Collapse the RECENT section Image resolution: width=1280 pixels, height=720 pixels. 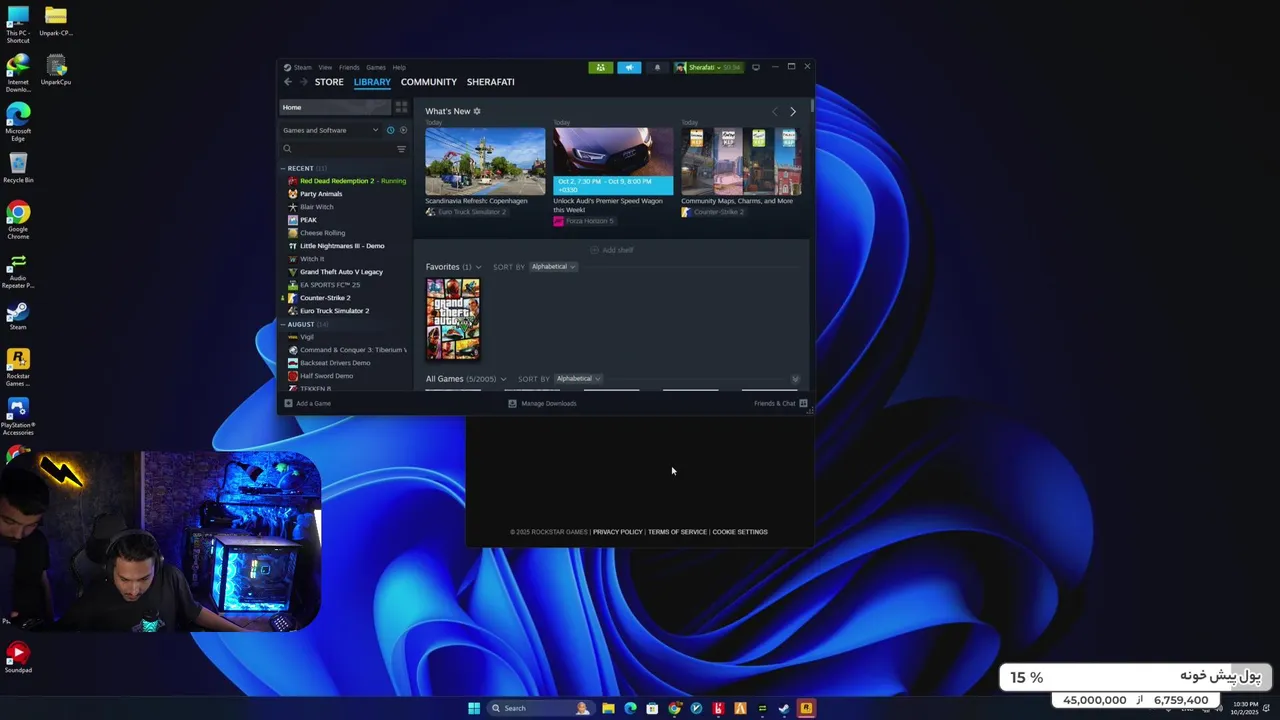[x=300, y=168]
